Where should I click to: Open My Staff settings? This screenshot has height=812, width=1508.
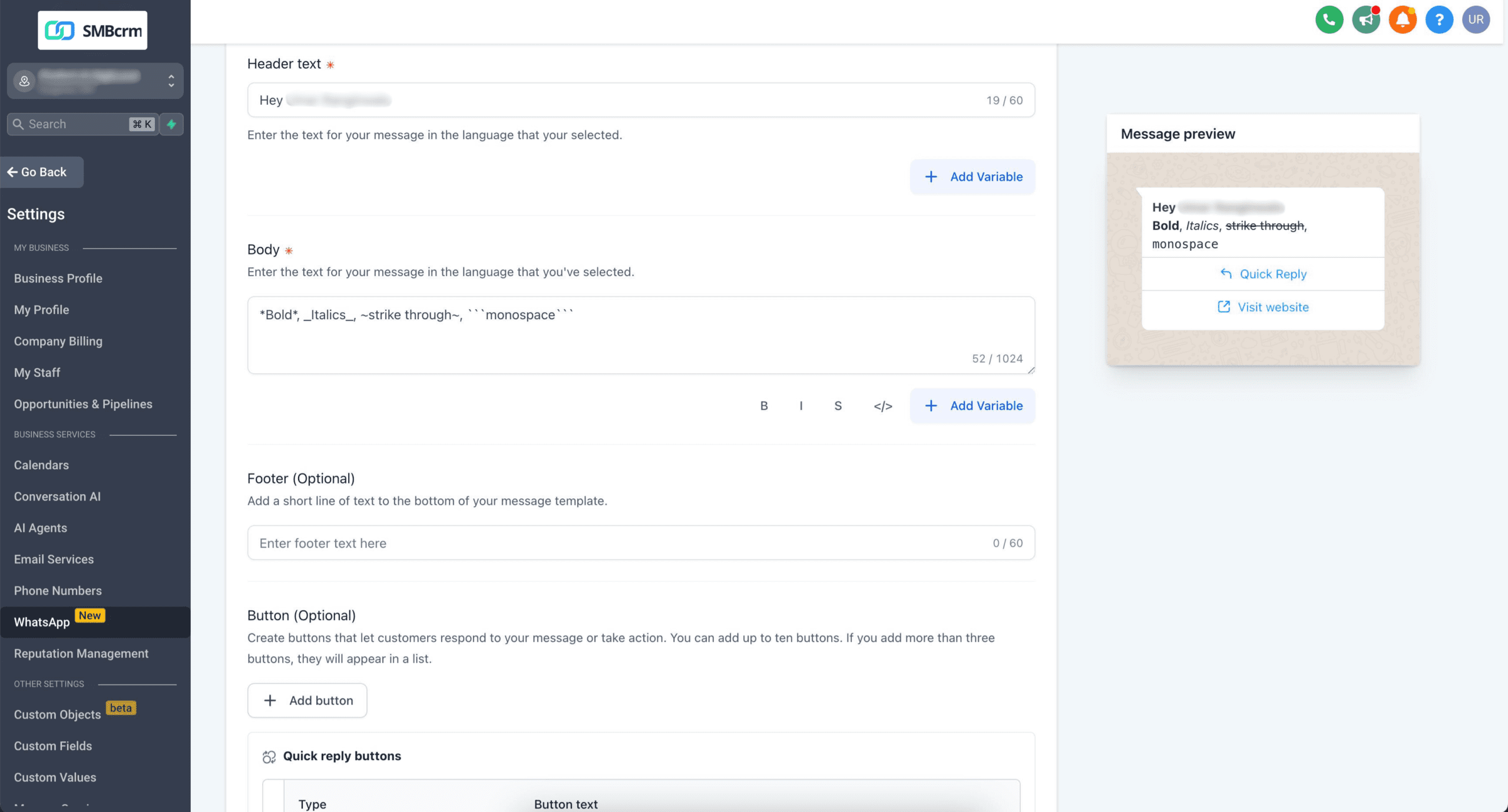tap(37, 373)
